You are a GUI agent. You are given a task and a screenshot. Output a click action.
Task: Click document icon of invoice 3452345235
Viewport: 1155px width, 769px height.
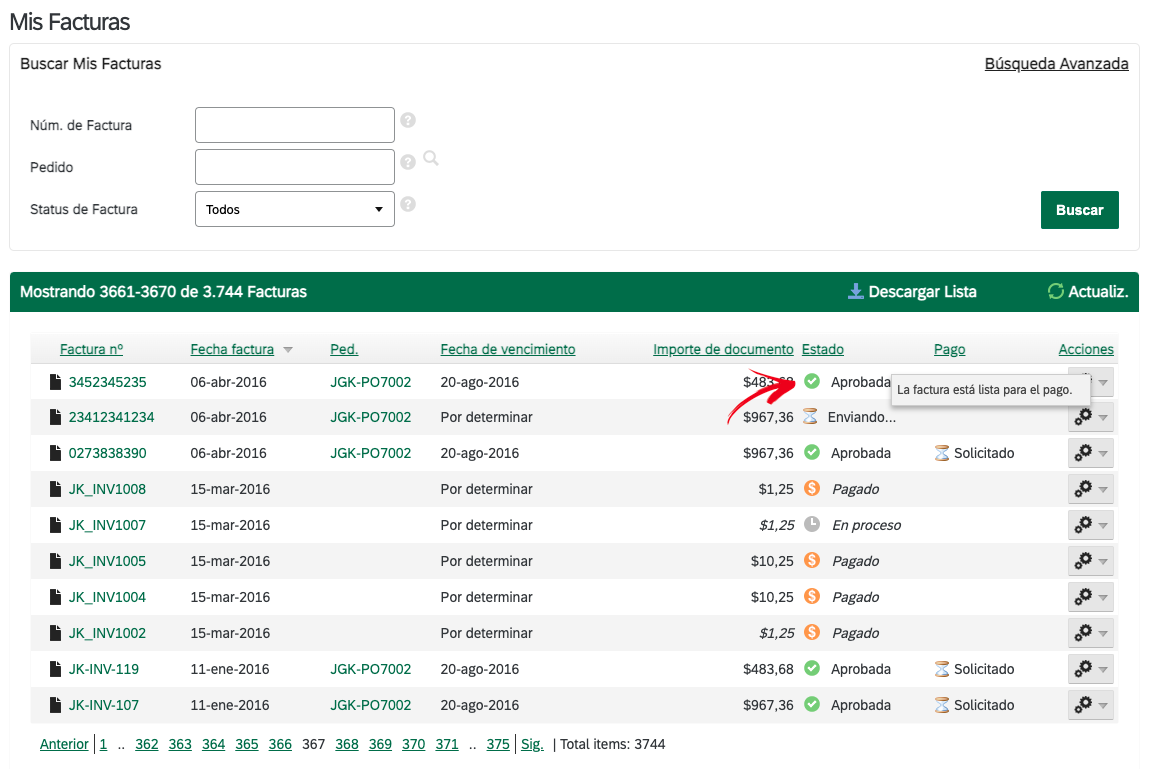[55, 382]
